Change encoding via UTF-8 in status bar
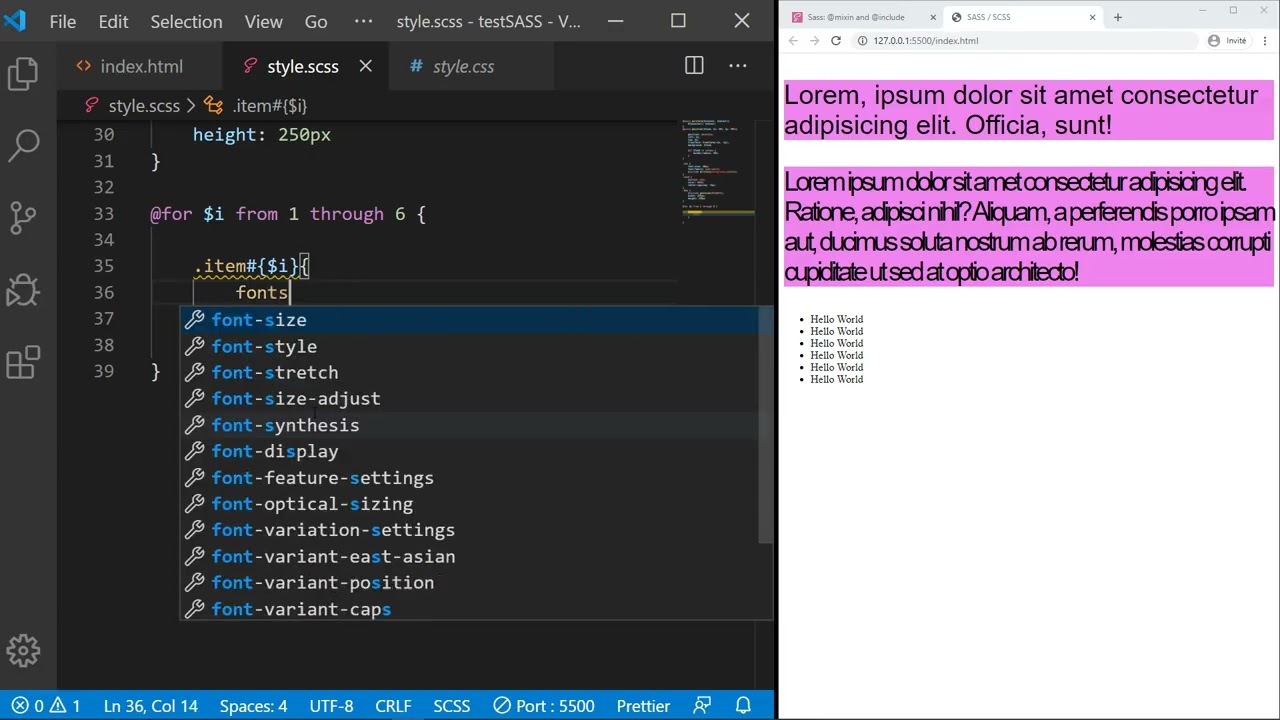 [331, 706]
